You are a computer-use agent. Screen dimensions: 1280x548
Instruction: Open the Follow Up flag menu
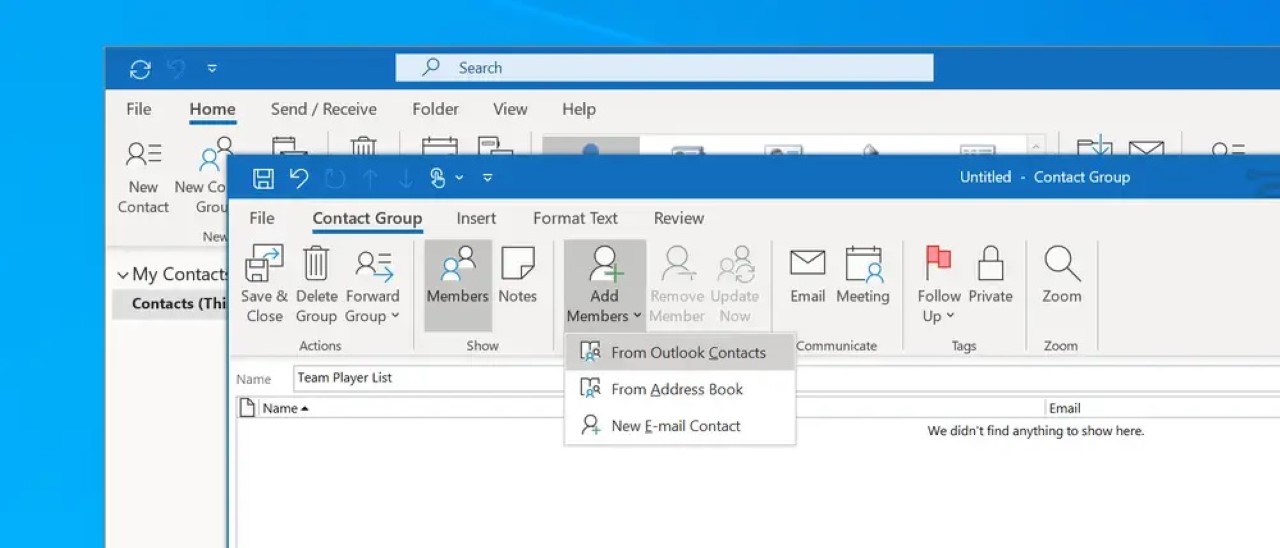tap(939, 285)
